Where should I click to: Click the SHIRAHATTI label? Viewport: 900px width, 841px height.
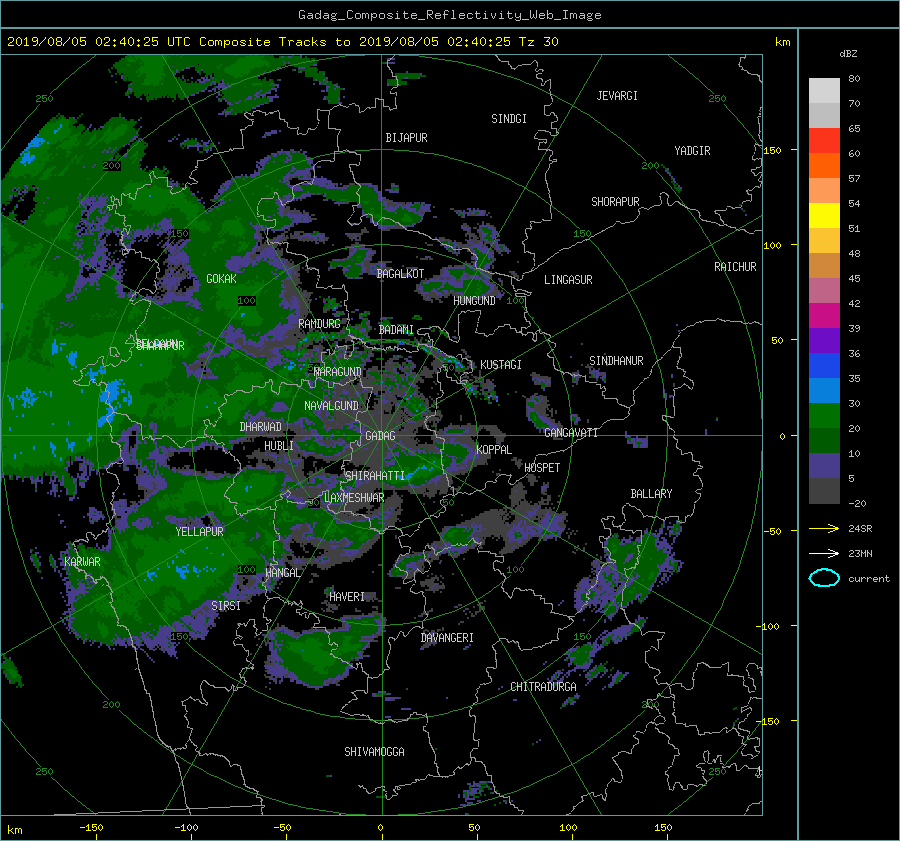click(x=375, y=476)
